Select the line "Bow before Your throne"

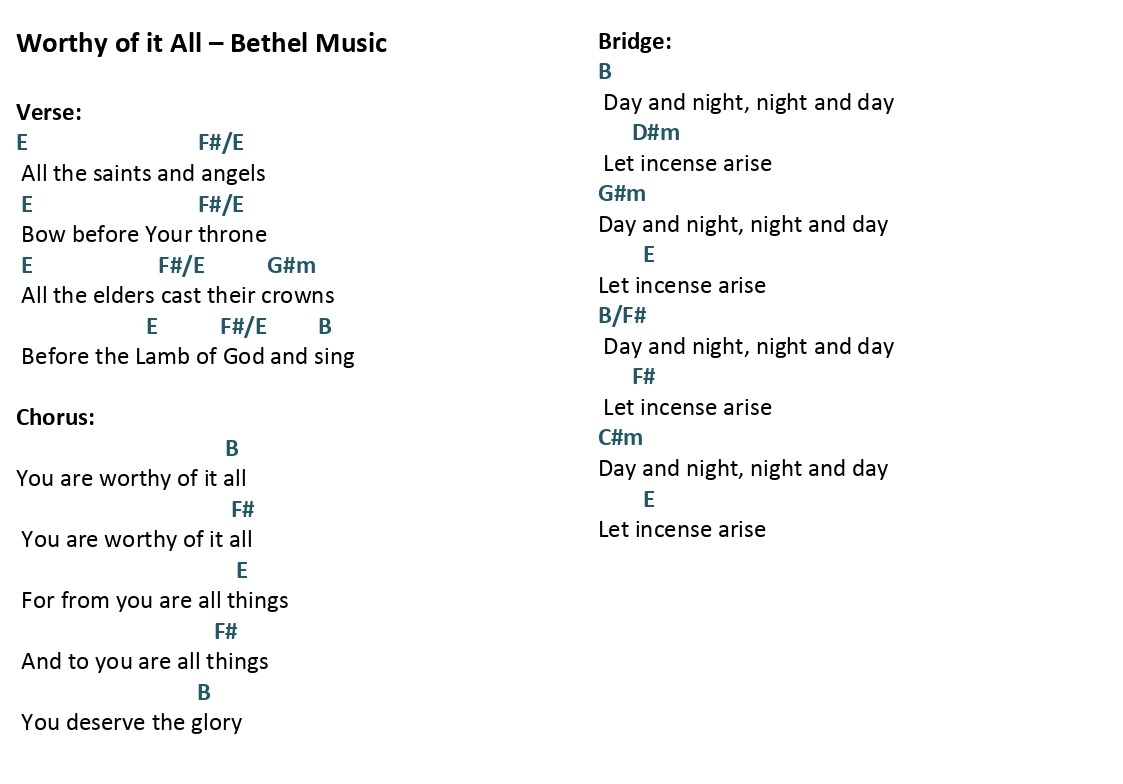144,234
